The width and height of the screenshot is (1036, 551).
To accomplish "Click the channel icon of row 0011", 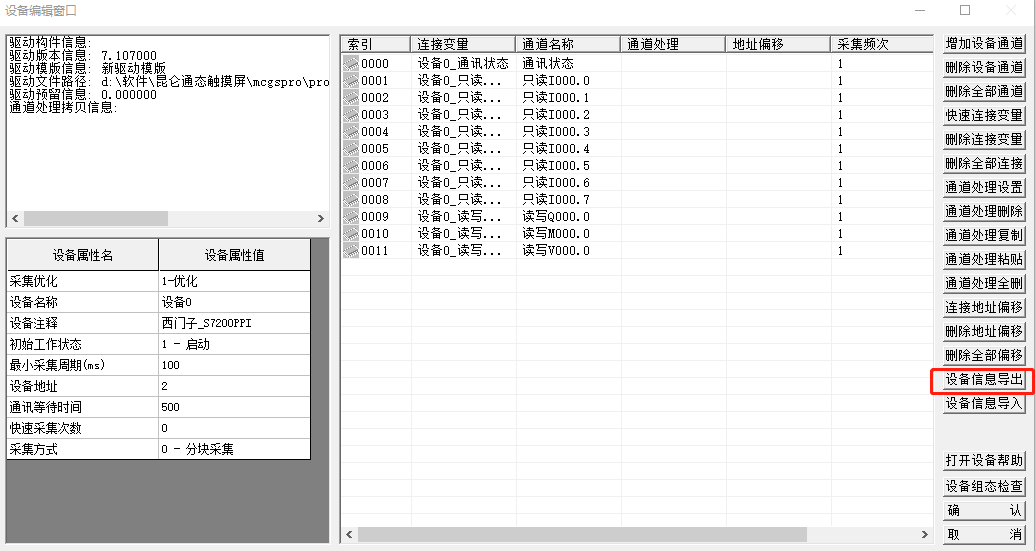I will (x=351, y=250).
